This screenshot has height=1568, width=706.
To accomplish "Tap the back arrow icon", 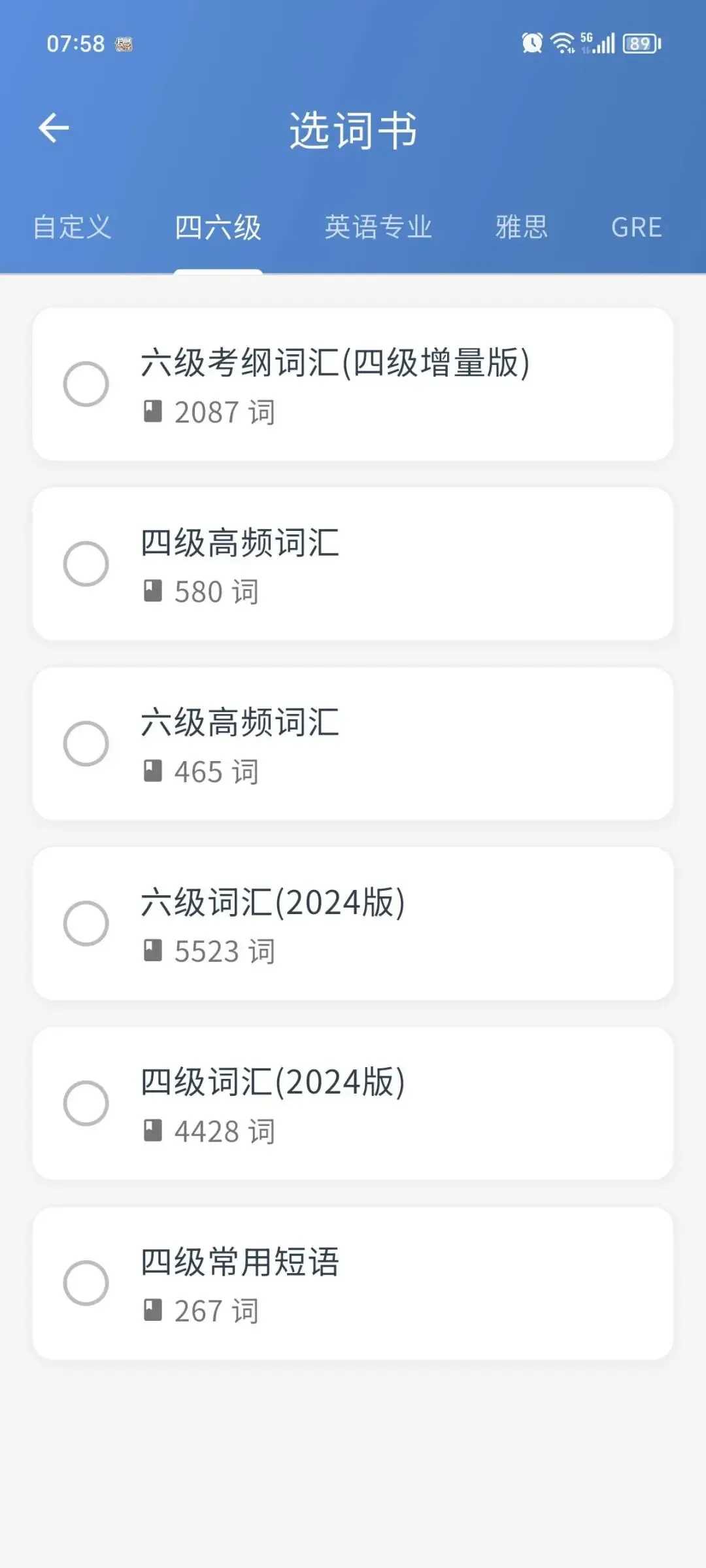I will pyautogui.click(x=54, y=128).
